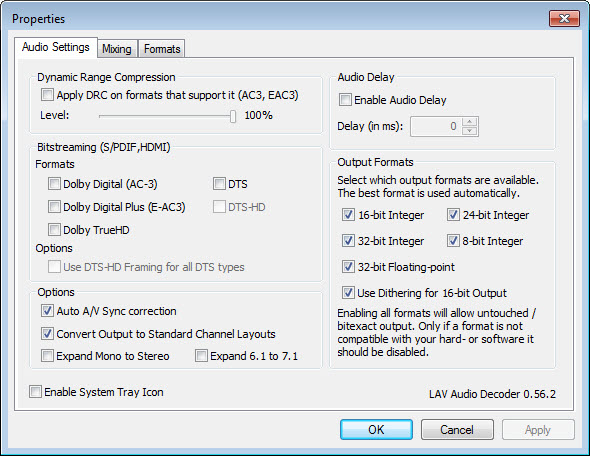The image size is (590, 456).
Task: Uncheck Auto A/V Sync correction
Action: pos(47,311)
